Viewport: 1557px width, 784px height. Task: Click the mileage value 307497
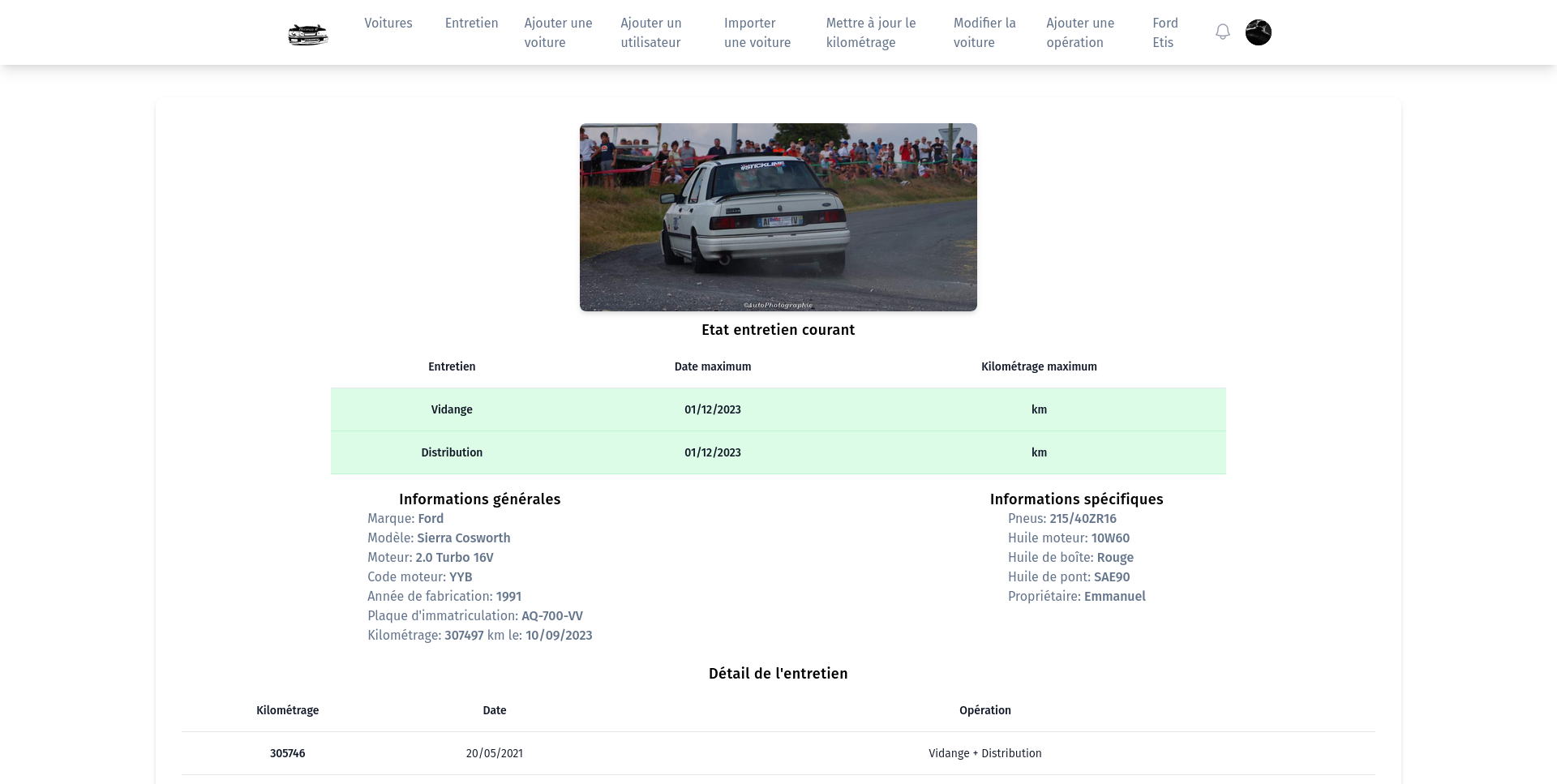pyautogui.click(x=464, y=636)
